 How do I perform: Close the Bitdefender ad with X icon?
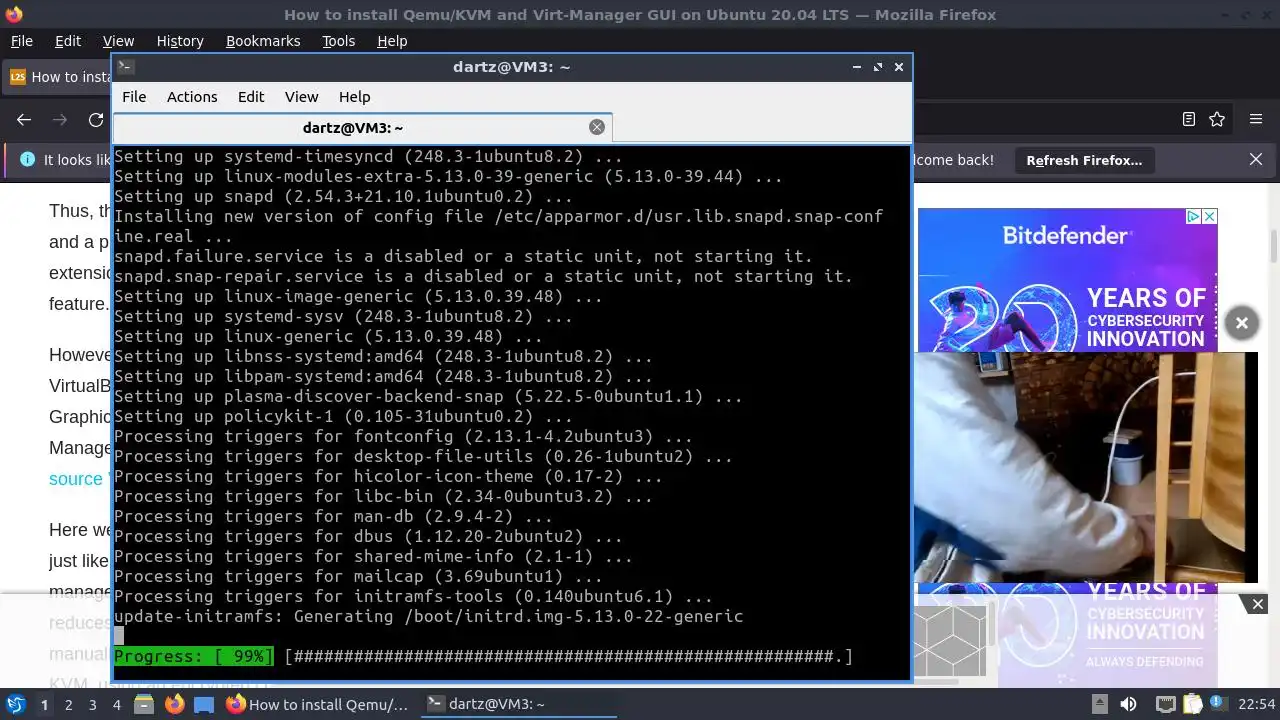click(x=1209, y=217)
